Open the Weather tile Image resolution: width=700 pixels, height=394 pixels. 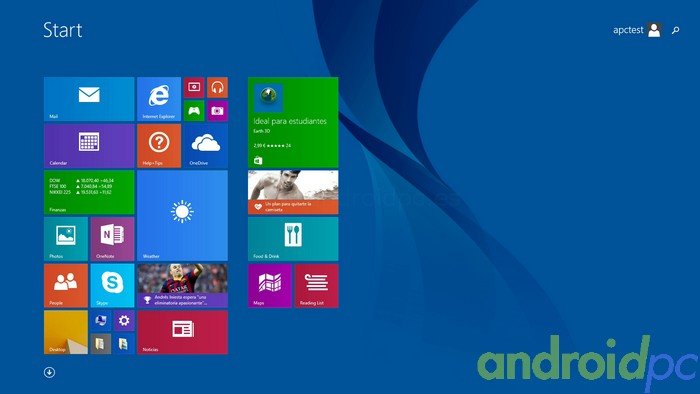(x=182, y=216)
